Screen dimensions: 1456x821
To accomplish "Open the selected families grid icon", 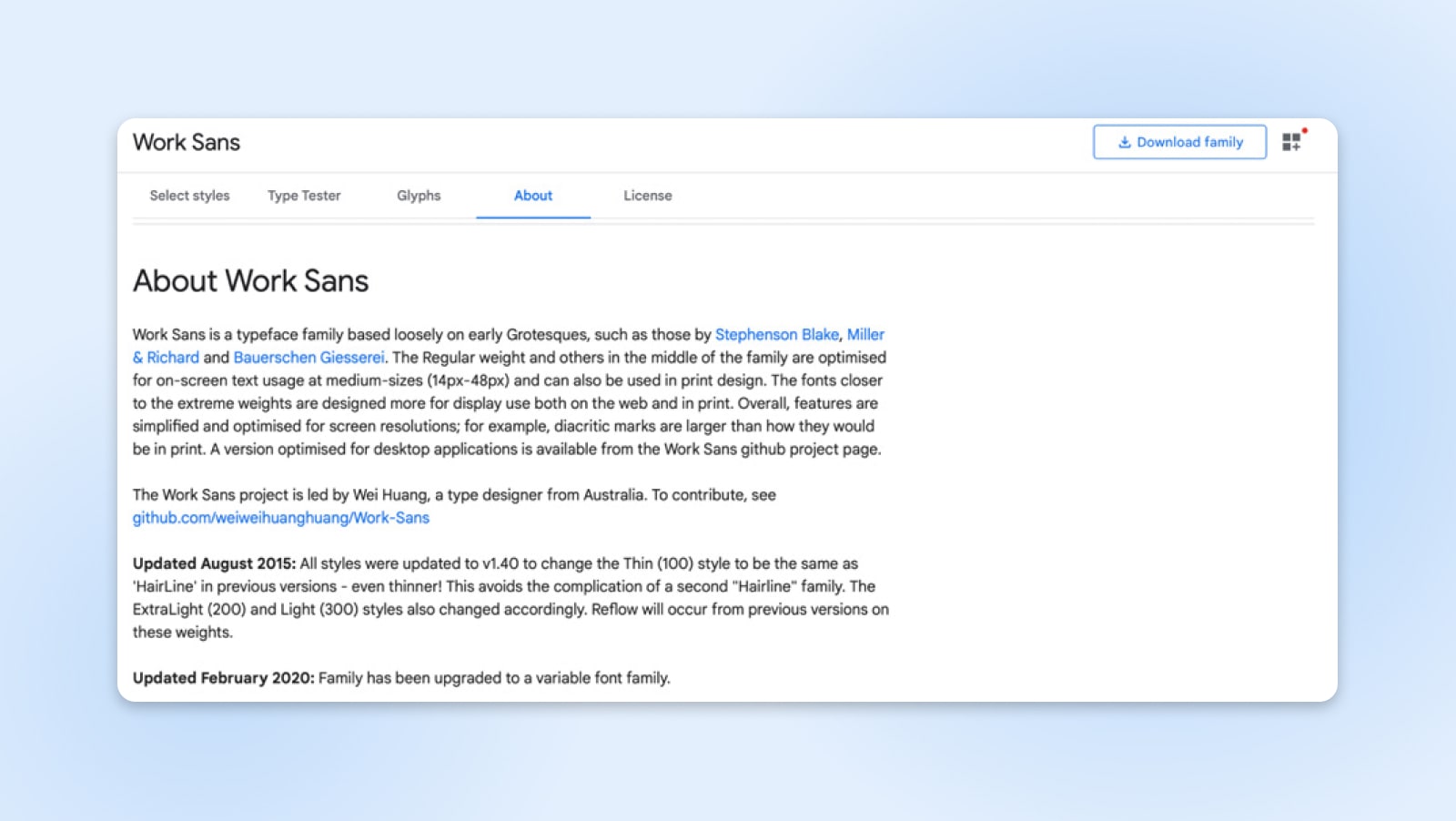I will (x=1290, y=142).
